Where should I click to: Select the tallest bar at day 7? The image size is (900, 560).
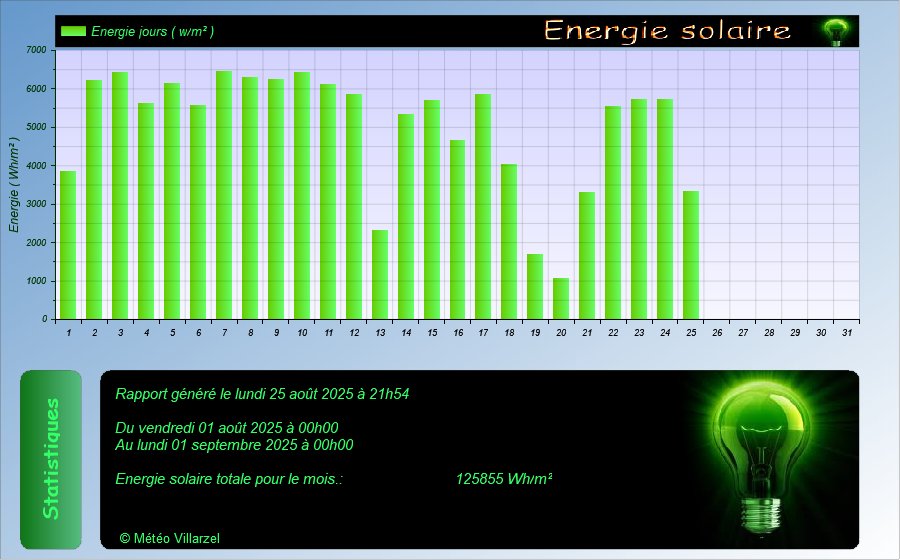(224, 195)
